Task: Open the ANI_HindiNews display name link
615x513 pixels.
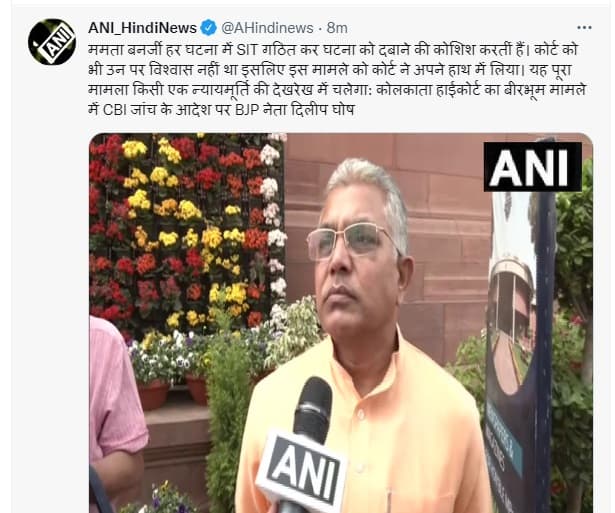Action: [142, 28]
